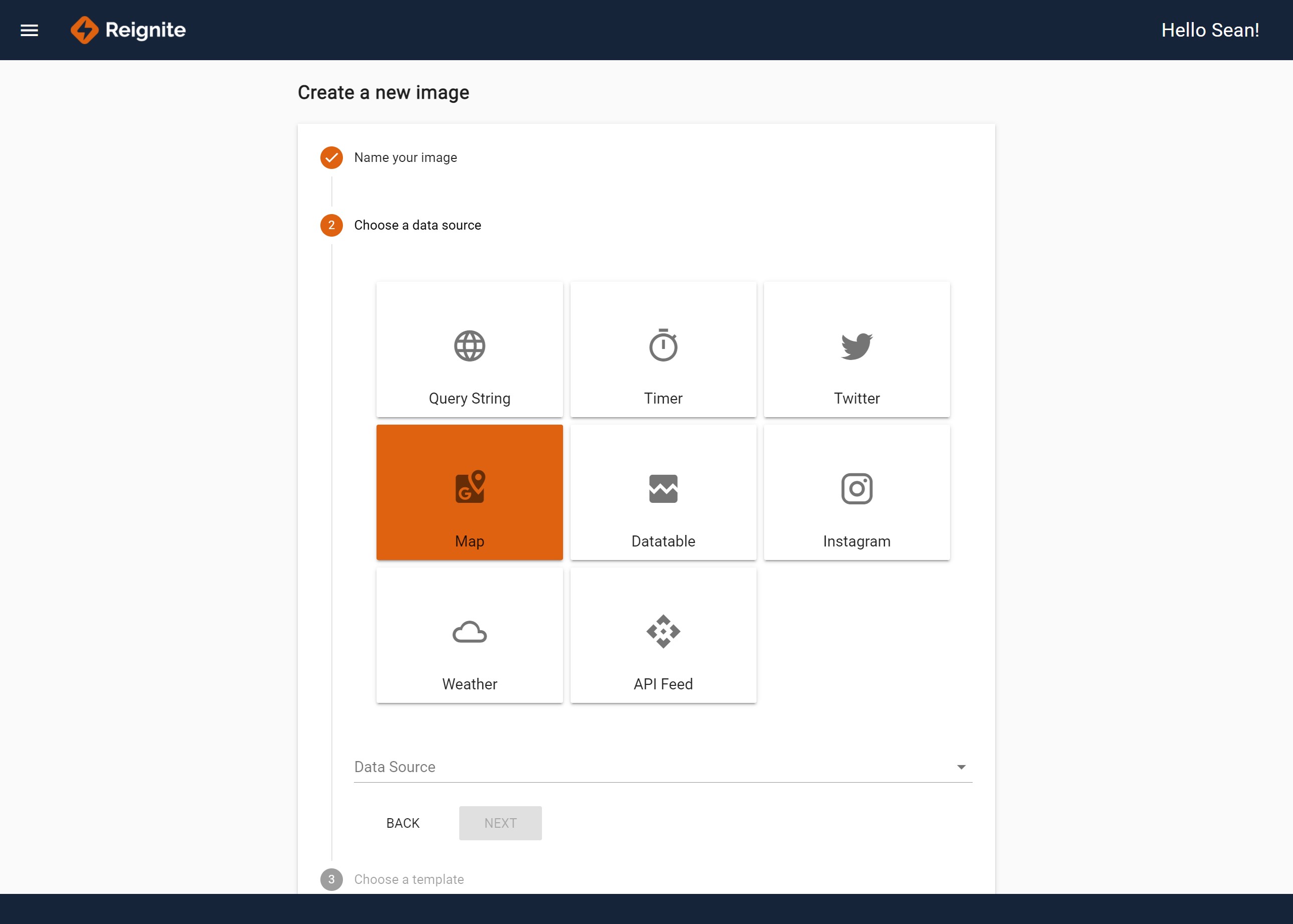Click the Weather card label
This screenshot has width=1293, height=924.
tap(469, 684)
